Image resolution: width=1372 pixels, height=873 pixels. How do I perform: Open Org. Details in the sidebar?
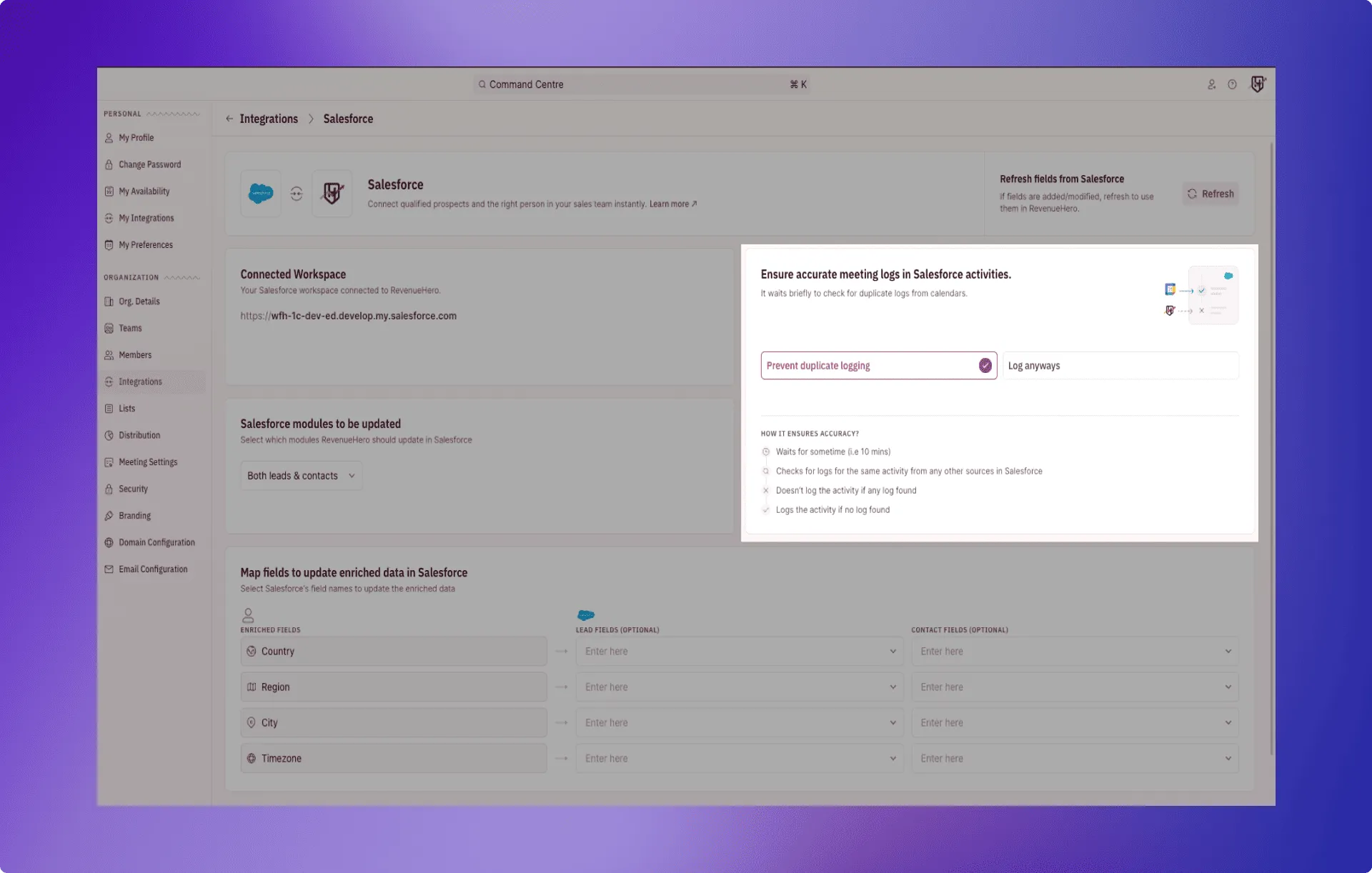[139, 301]
